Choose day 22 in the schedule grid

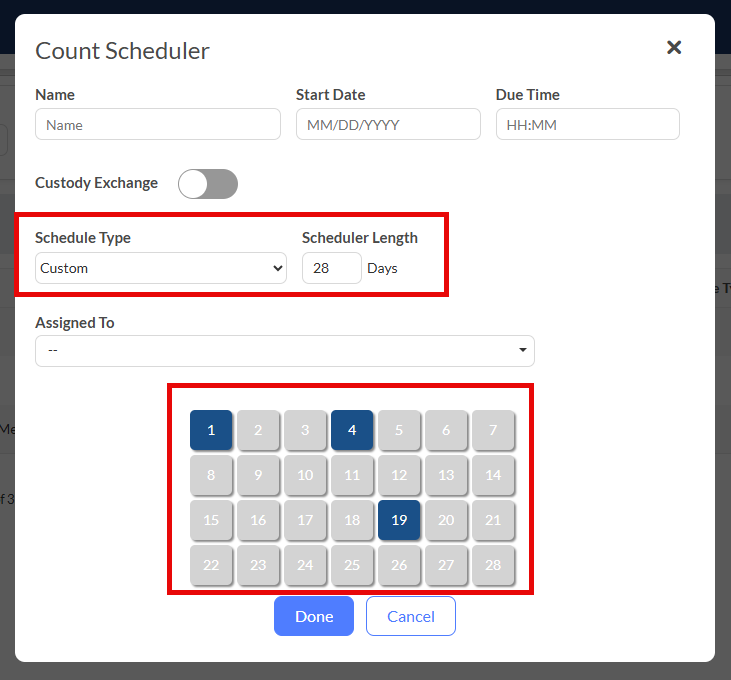pos(211,565)
